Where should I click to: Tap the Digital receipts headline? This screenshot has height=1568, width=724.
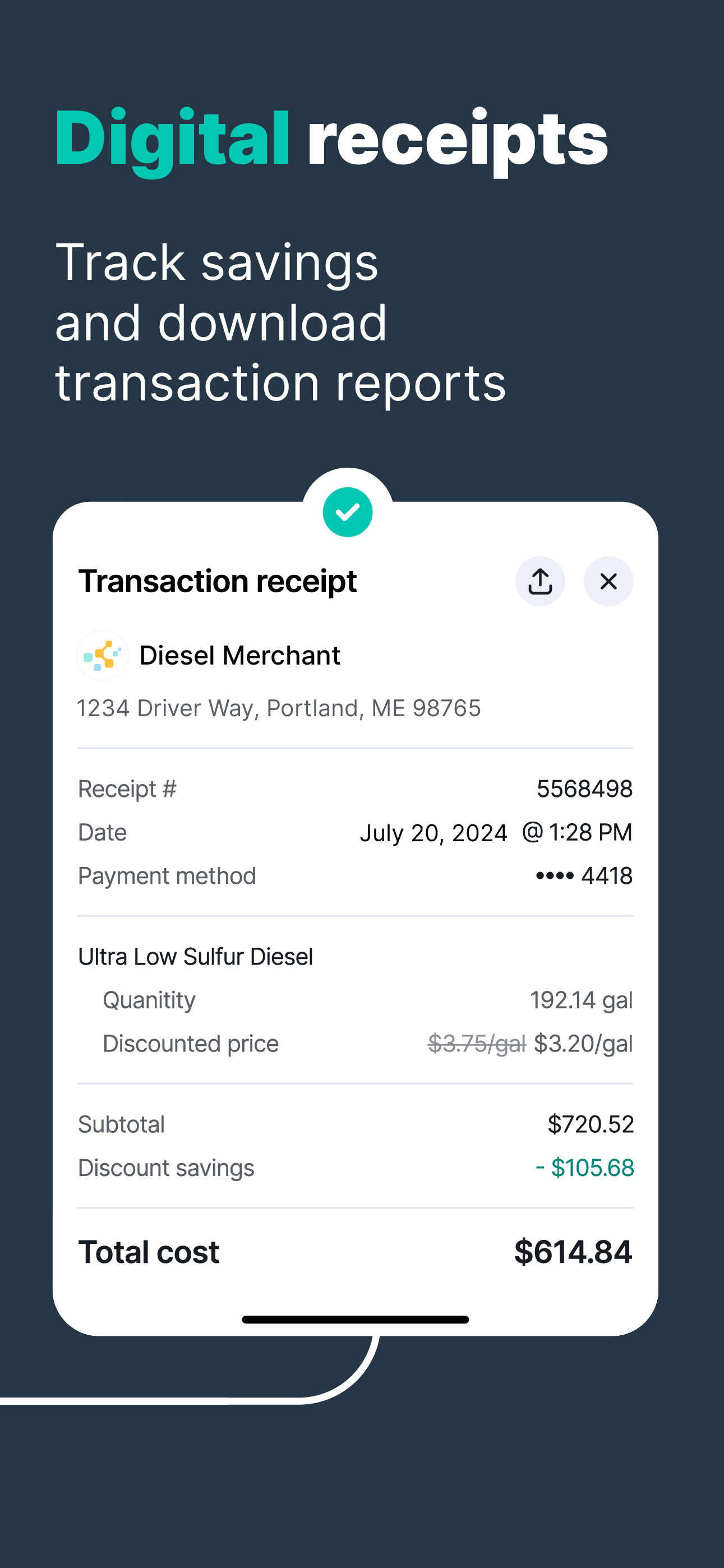pos(331,139)
